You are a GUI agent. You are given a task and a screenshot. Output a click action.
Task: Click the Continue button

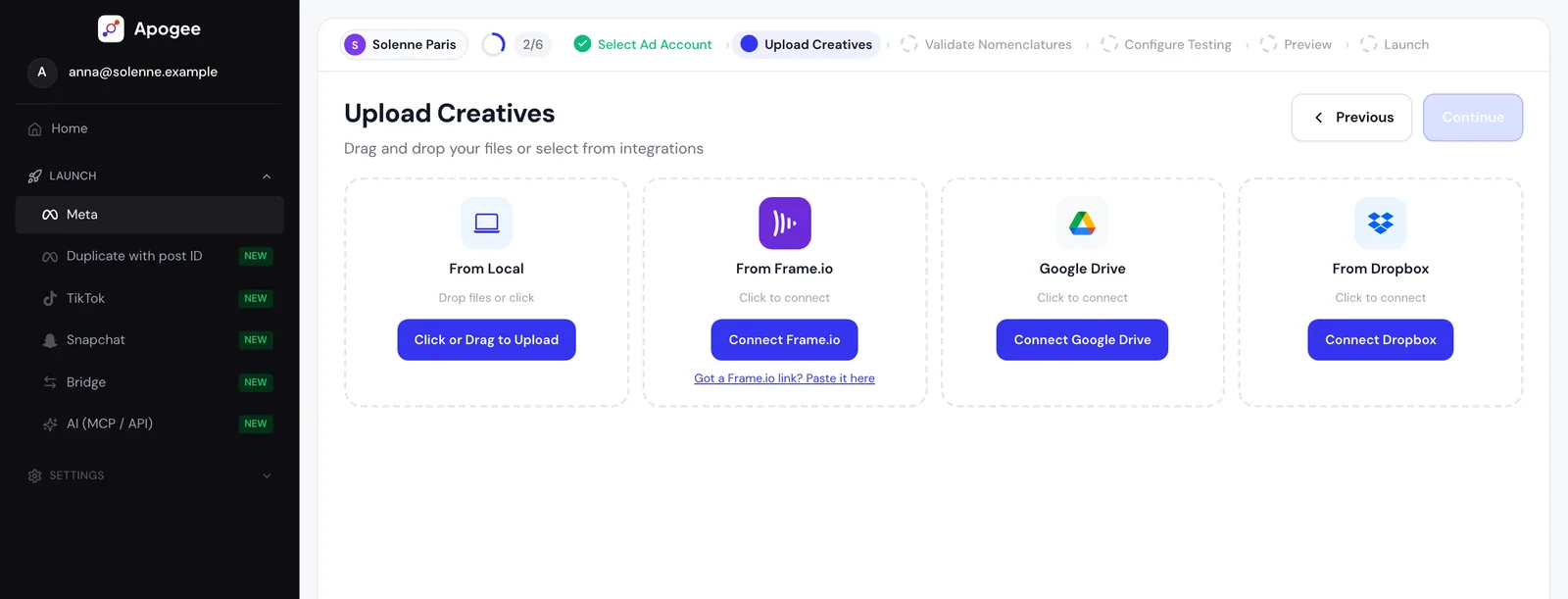(1473, 118)
